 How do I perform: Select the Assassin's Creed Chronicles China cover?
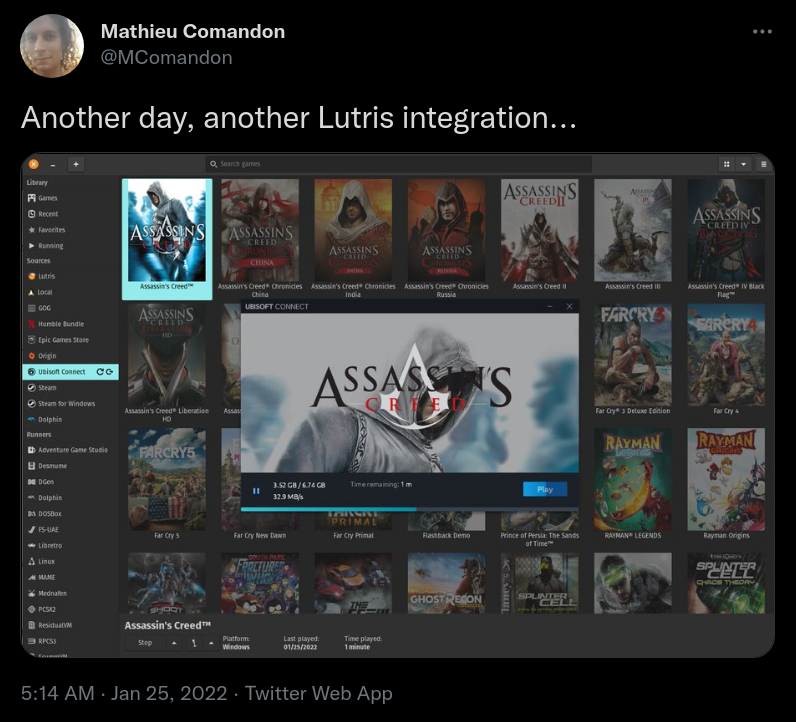click(x=260, y=230)
